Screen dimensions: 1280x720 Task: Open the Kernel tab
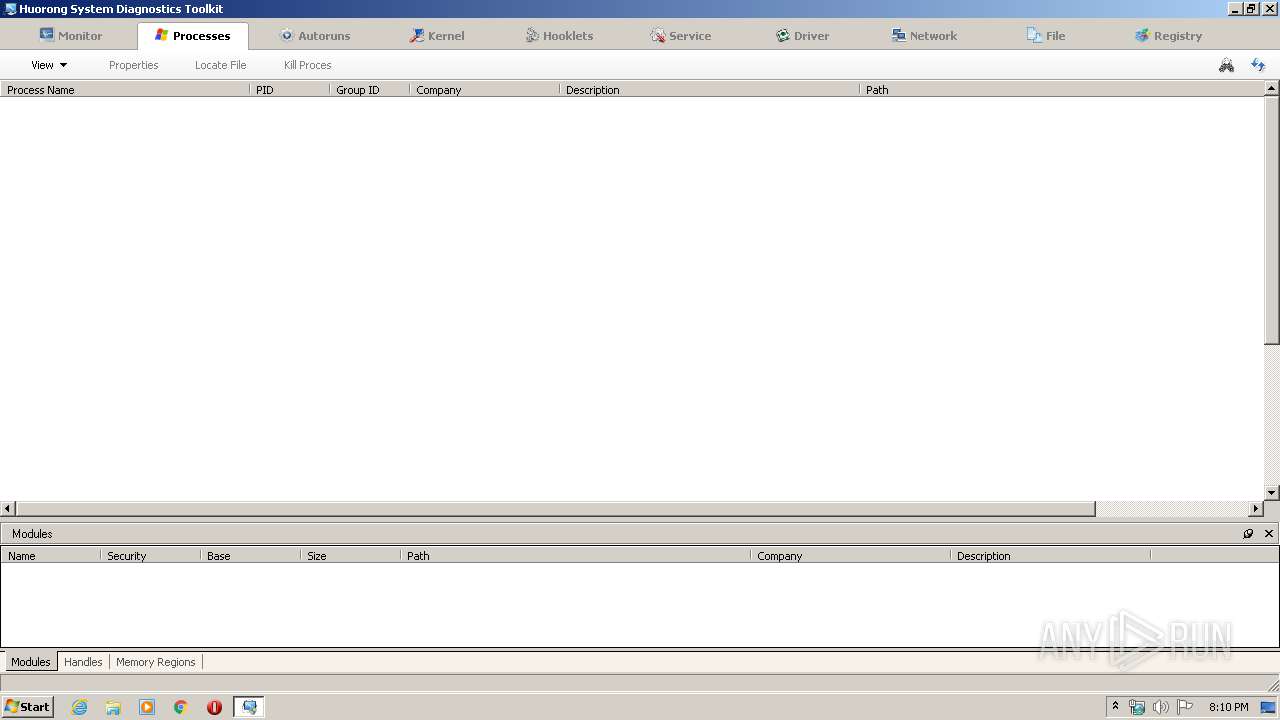coord(436,35)
